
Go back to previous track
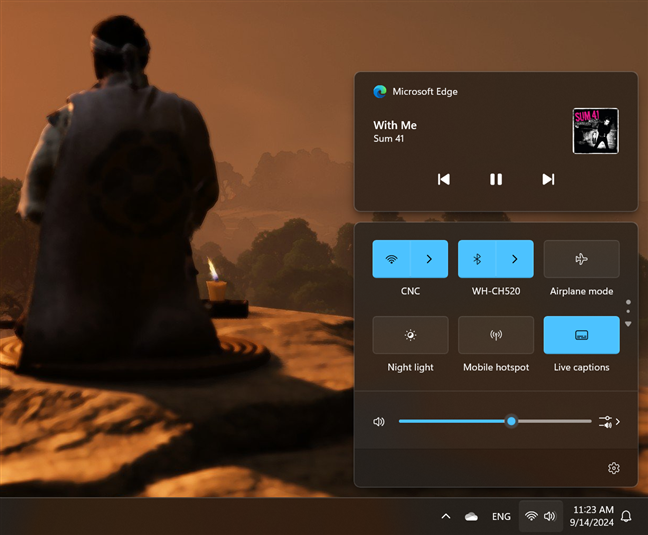click(x=444, y=179)
